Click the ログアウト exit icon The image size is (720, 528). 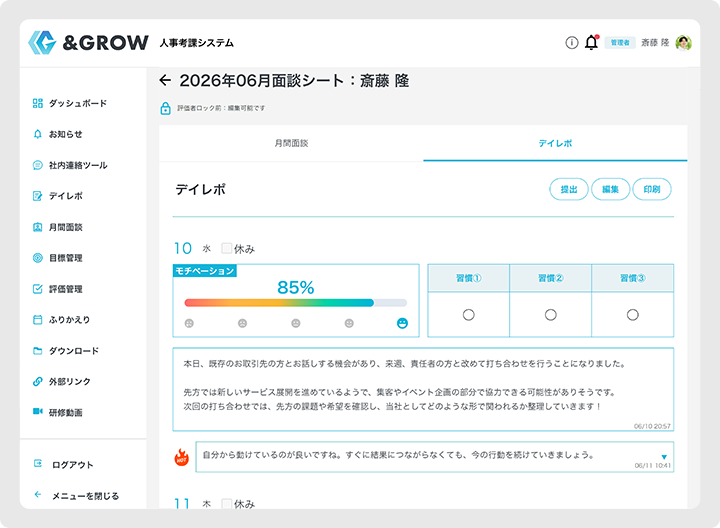[x=38, y=464]
